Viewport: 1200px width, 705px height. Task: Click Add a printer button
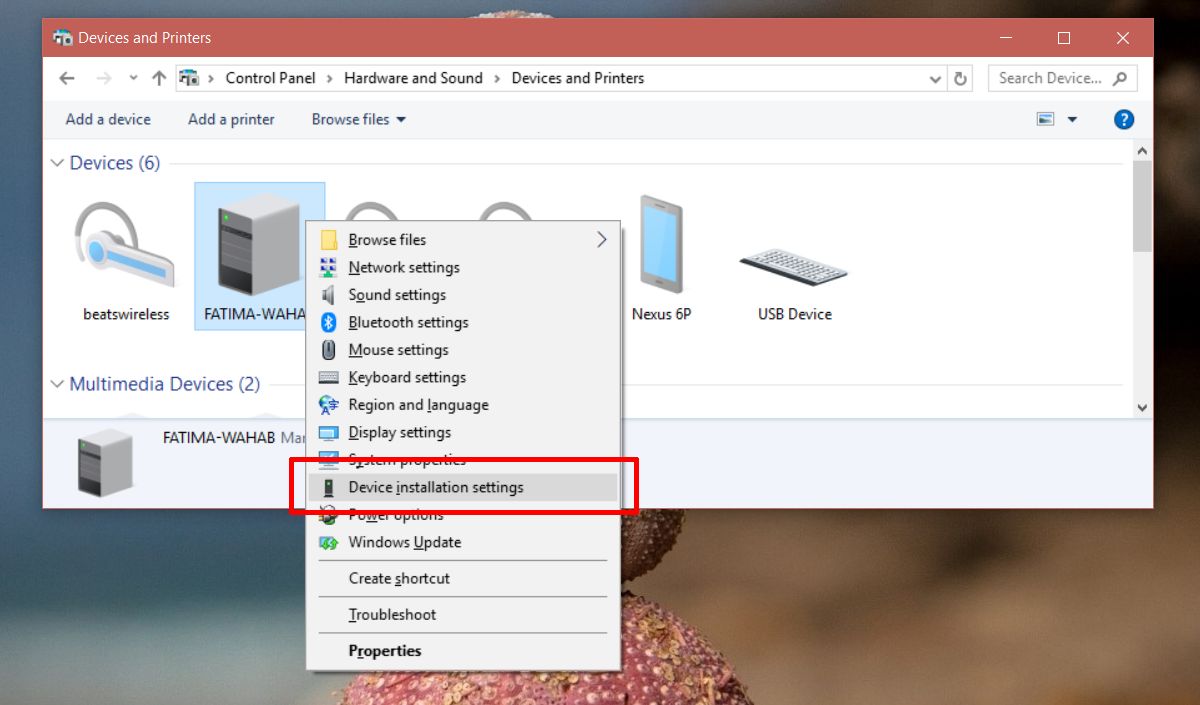(231, 119)
